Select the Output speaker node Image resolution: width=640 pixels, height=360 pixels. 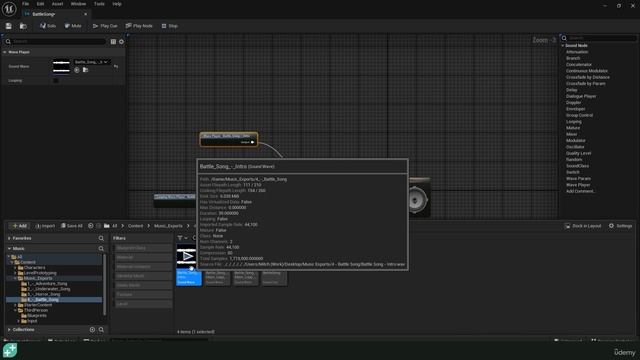tap(419, 198)
